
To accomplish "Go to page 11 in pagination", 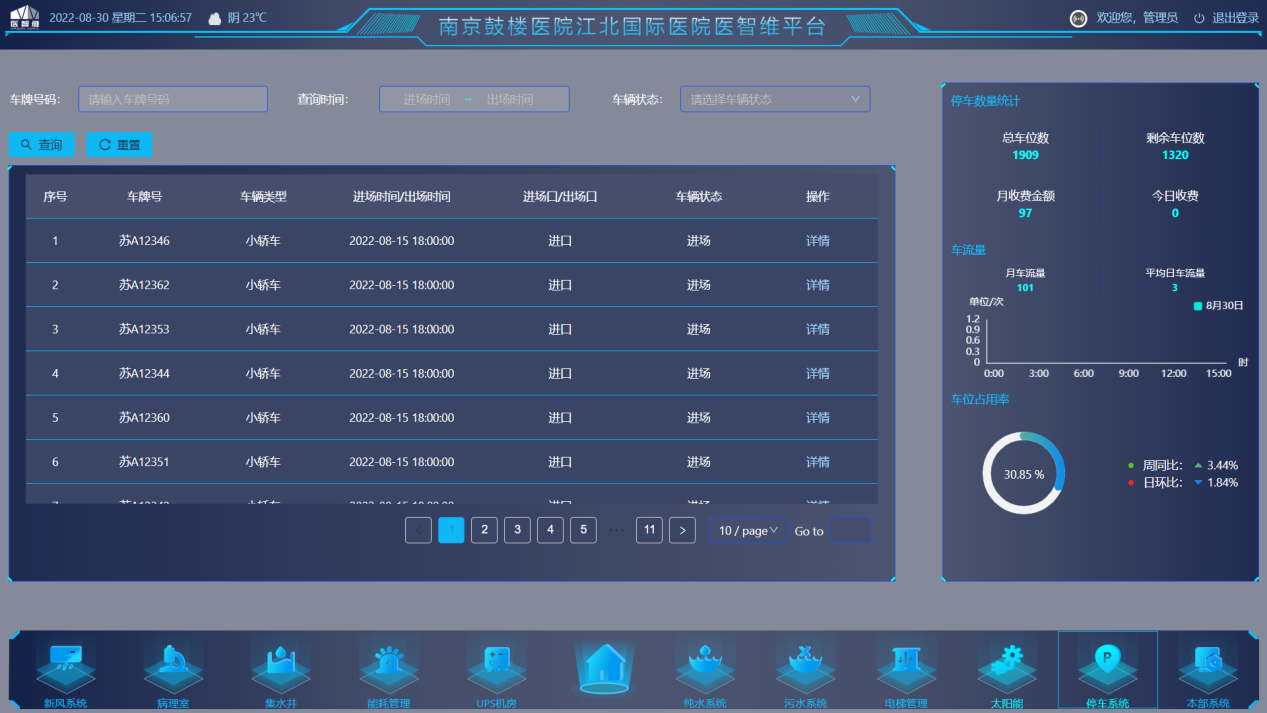I will [649, 530].
